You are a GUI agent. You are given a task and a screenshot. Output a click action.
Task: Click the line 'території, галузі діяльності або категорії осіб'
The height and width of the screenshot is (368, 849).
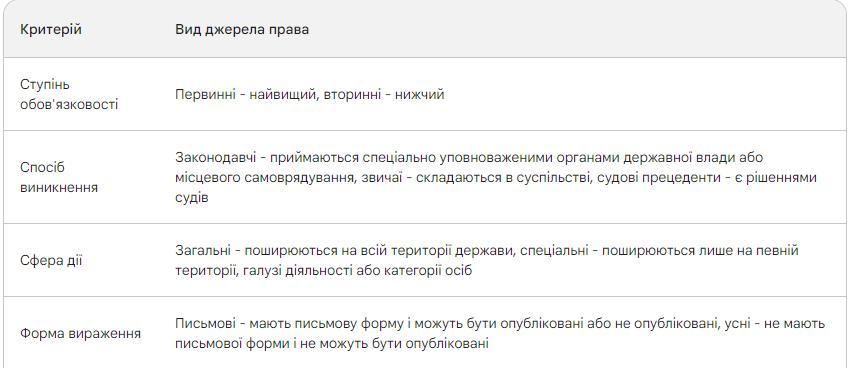(323, 270)
